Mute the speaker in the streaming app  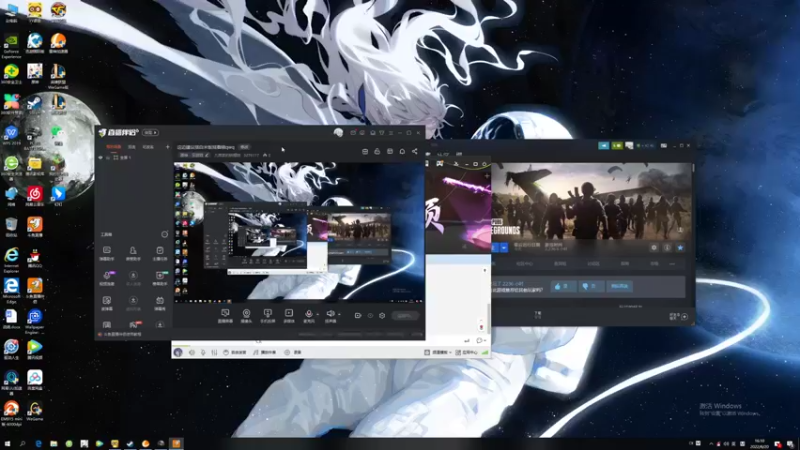pyautogui.click(x=330, y=314)
